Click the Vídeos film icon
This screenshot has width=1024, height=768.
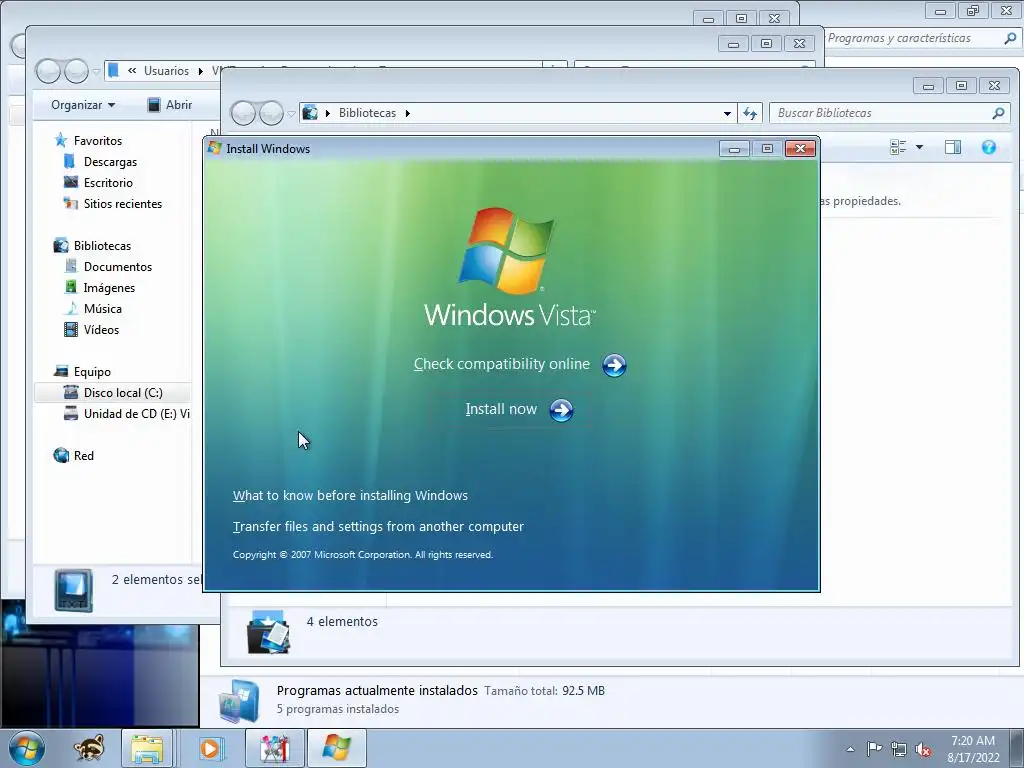tap(71, 330)
